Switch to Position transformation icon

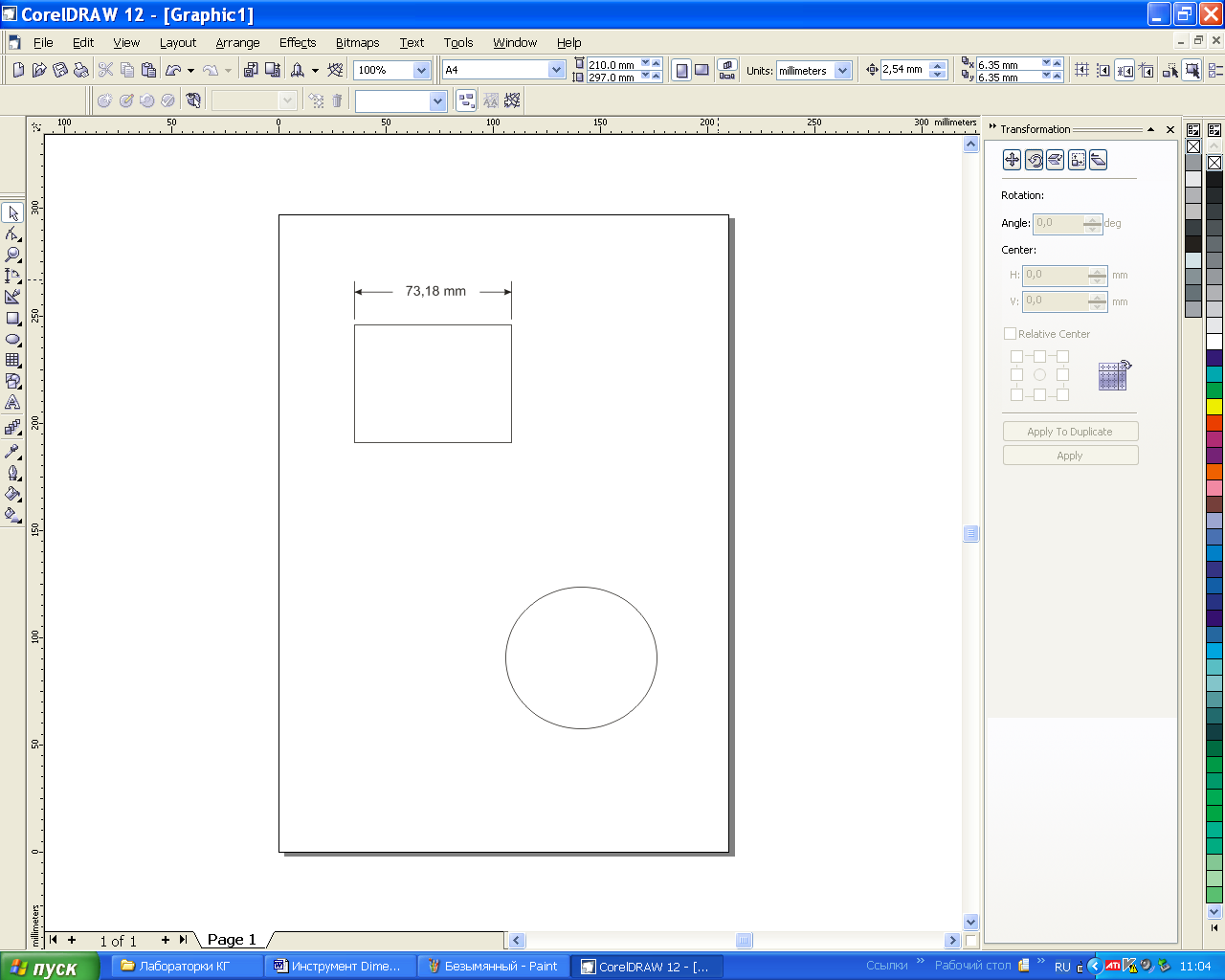click(1012, 160)
